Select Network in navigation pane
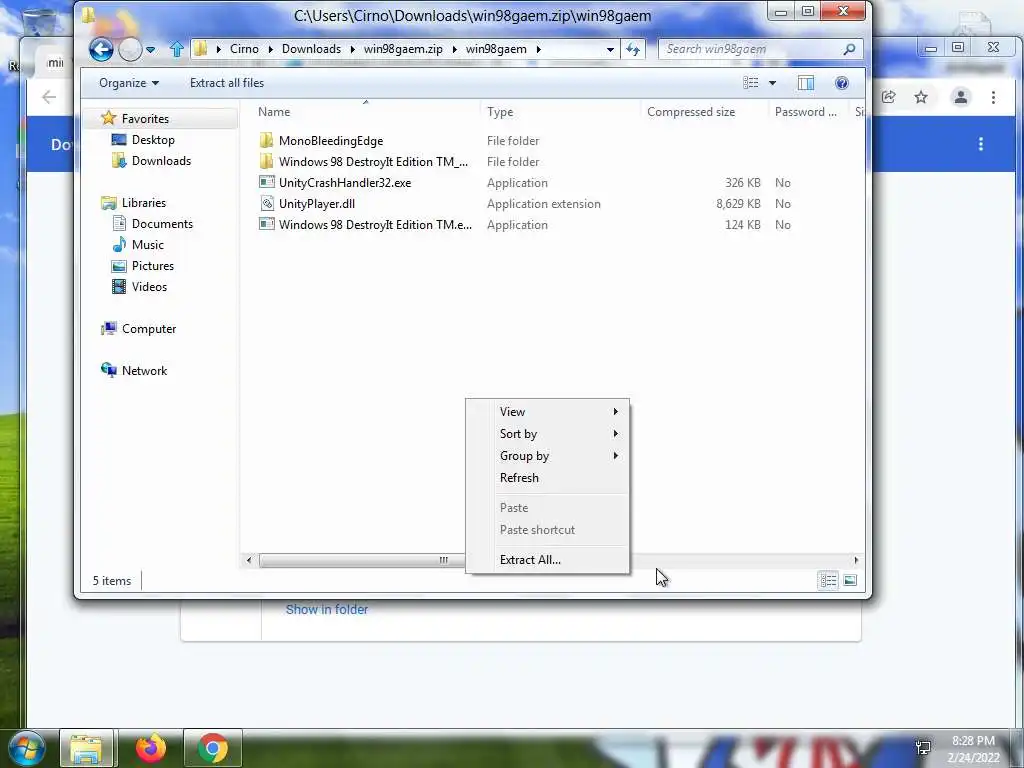1024x768 pixels. [144, 370]
